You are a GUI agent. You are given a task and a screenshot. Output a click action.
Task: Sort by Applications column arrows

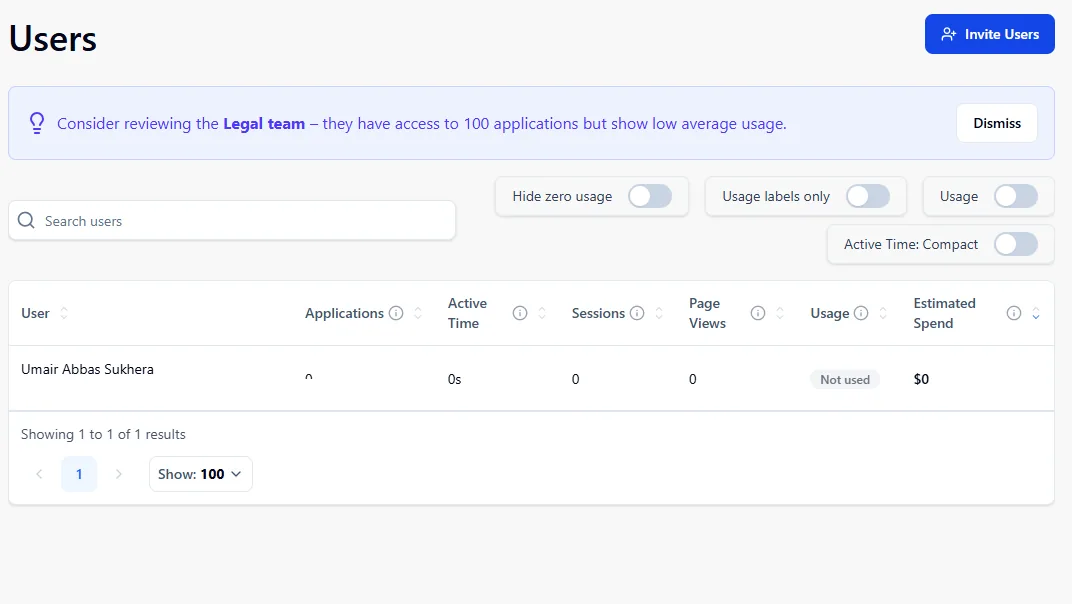(x=418, y=313)
